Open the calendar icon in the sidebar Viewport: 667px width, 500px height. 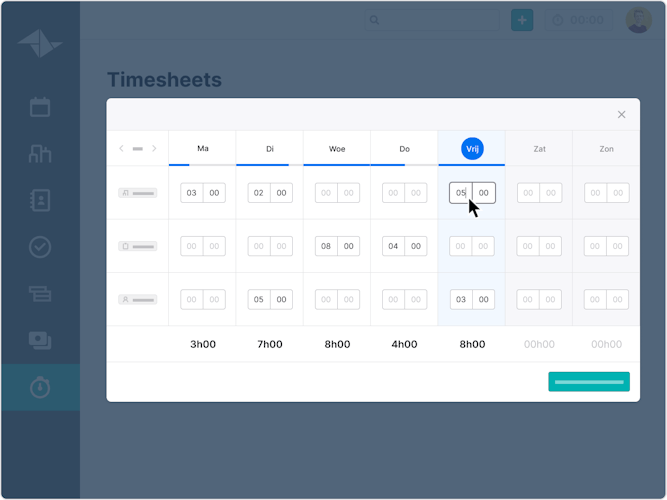(40, 107)
